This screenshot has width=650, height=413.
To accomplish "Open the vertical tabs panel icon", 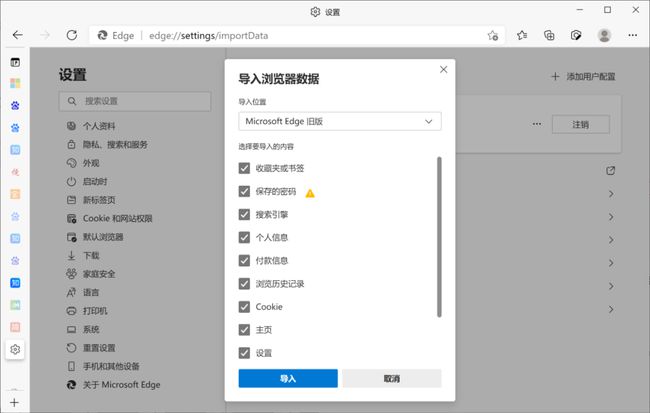I will tap(15, 63).
